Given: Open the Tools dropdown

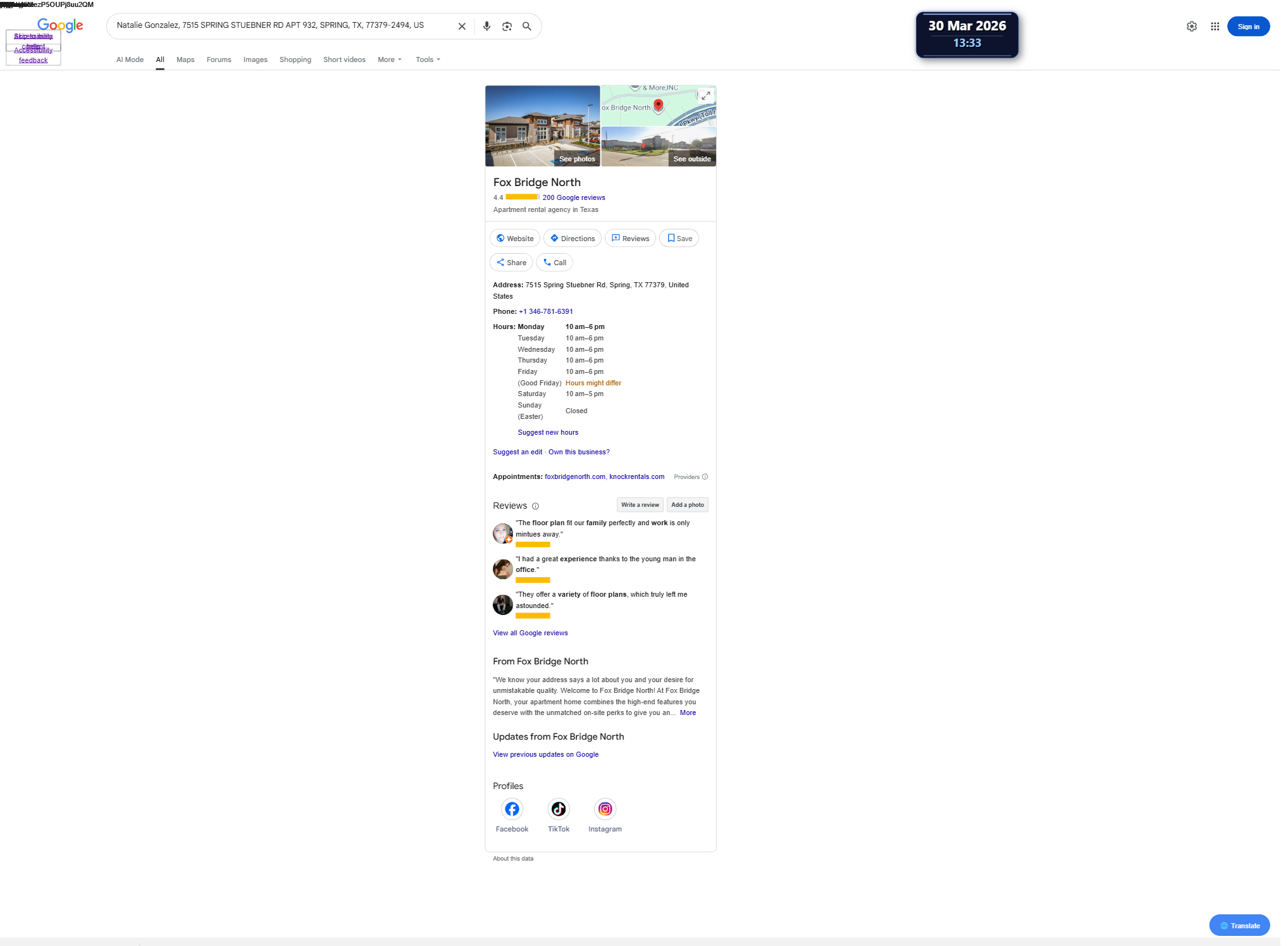Looking at the screenshot, I should (x=428, y=59).
